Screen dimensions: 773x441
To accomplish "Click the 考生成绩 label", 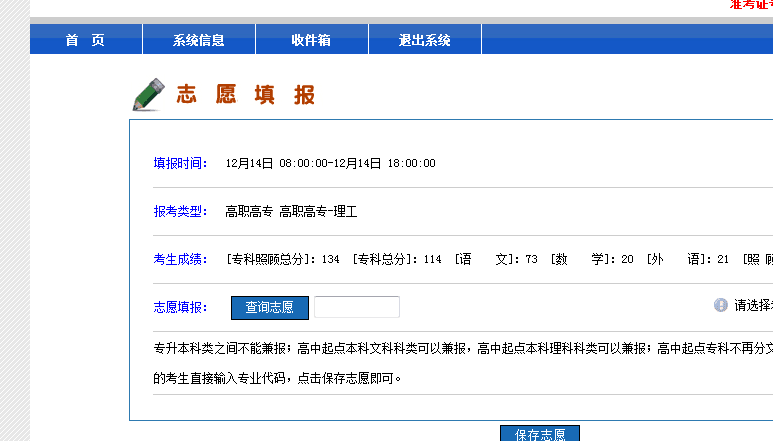I will (x=180, y=259).
